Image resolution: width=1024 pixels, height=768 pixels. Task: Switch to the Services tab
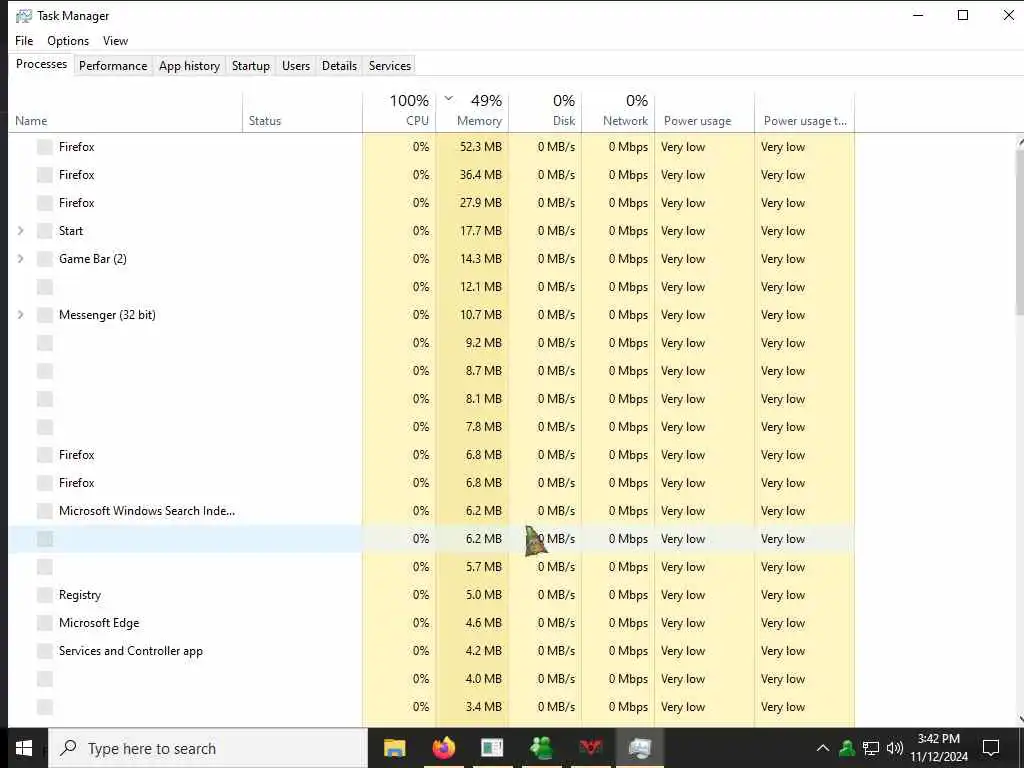(390, 66)
